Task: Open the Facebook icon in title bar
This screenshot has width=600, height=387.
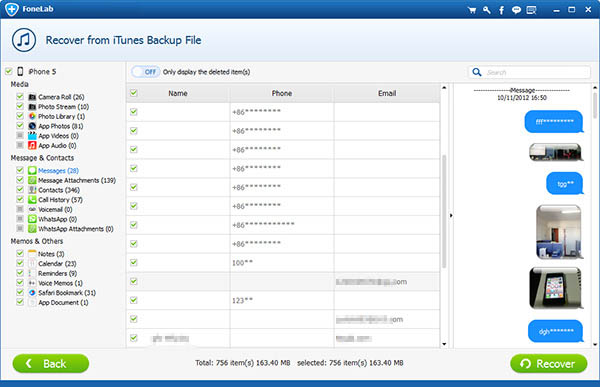Action: (501, 10)
